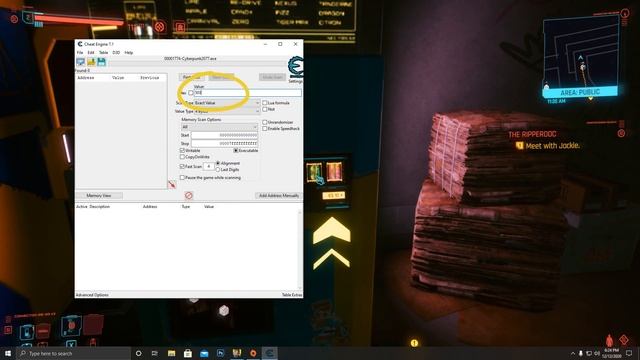Check Enable Speedhack
This screenshot has height=360, width=640.
coord(264,129)
